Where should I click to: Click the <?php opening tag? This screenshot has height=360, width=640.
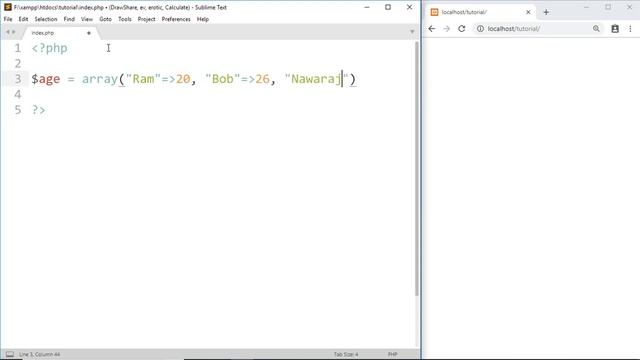click(49, 48)
